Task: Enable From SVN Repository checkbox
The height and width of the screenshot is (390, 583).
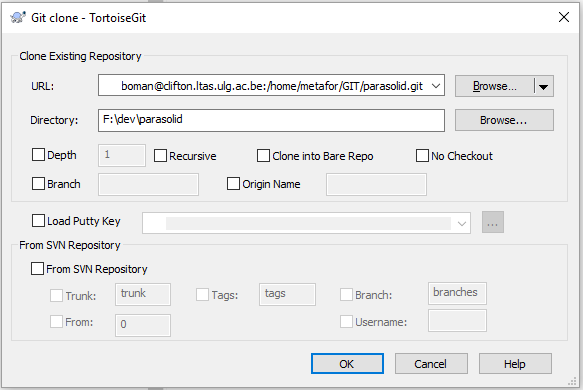Action: (37, 268)
